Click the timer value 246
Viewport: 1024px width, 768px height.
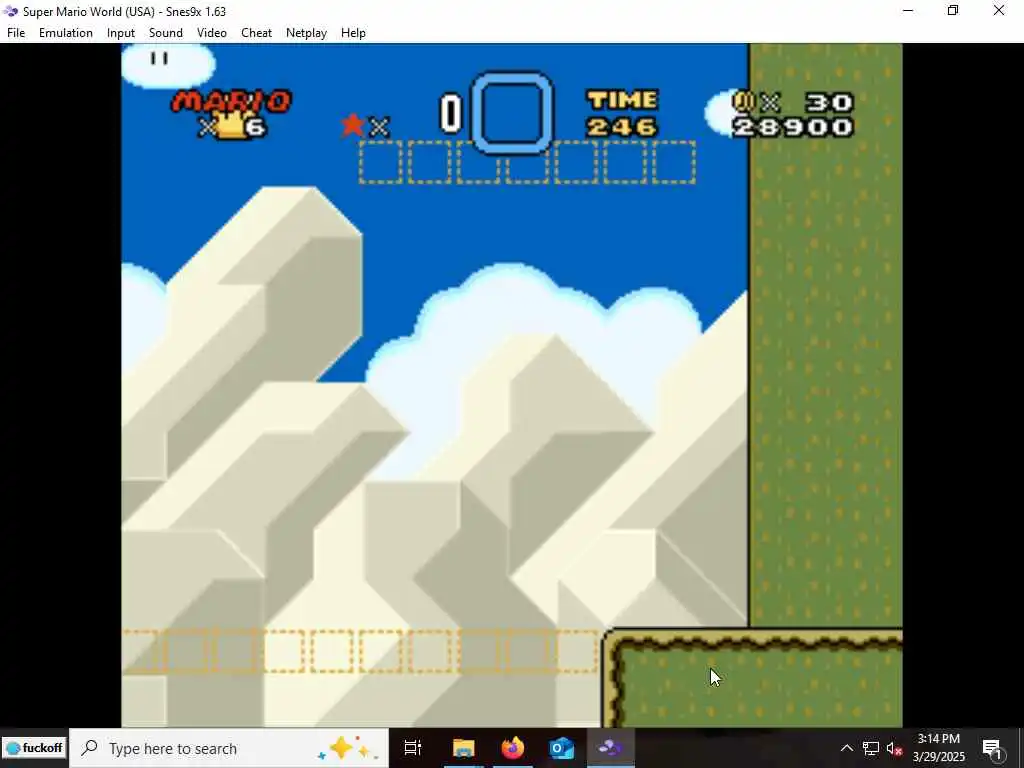tap(622, 126)
